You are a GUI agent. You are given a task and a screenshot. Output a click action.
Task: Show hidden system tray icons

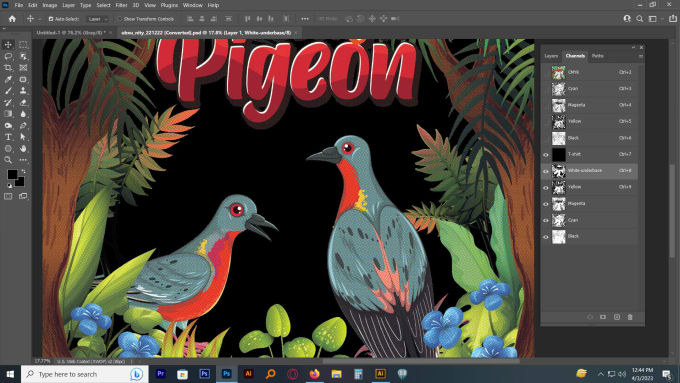[601, 374]
